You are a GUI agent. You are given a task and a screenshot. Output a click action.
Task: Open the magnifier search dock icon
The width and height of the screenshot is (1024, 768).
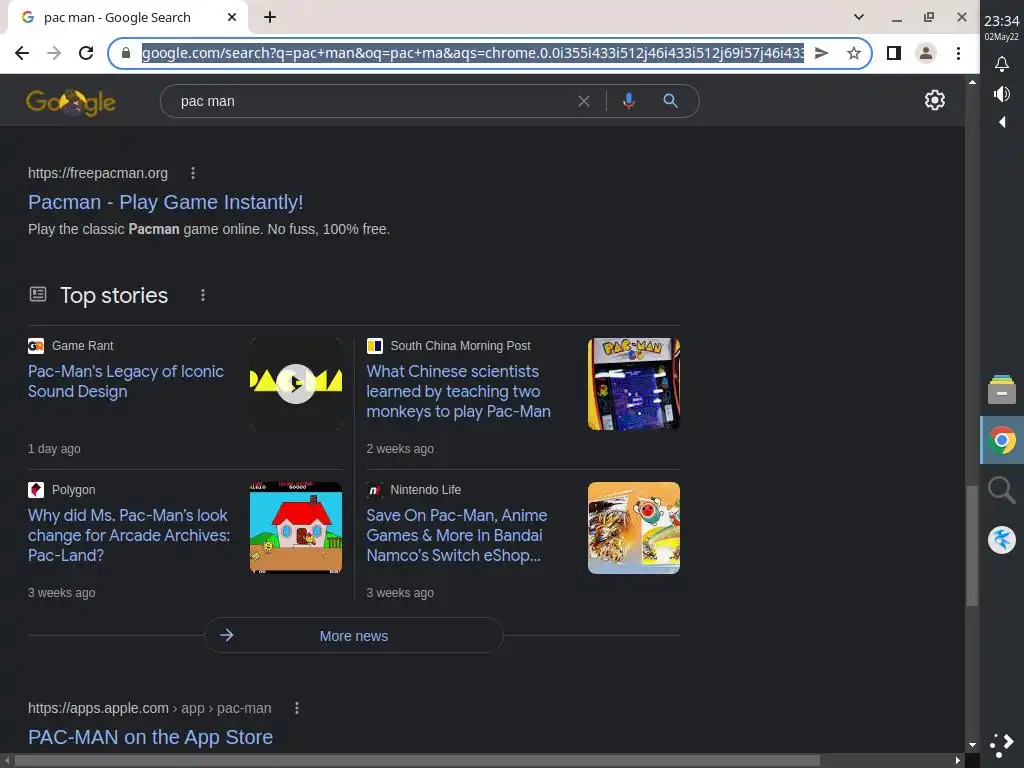pos(1002,490)
